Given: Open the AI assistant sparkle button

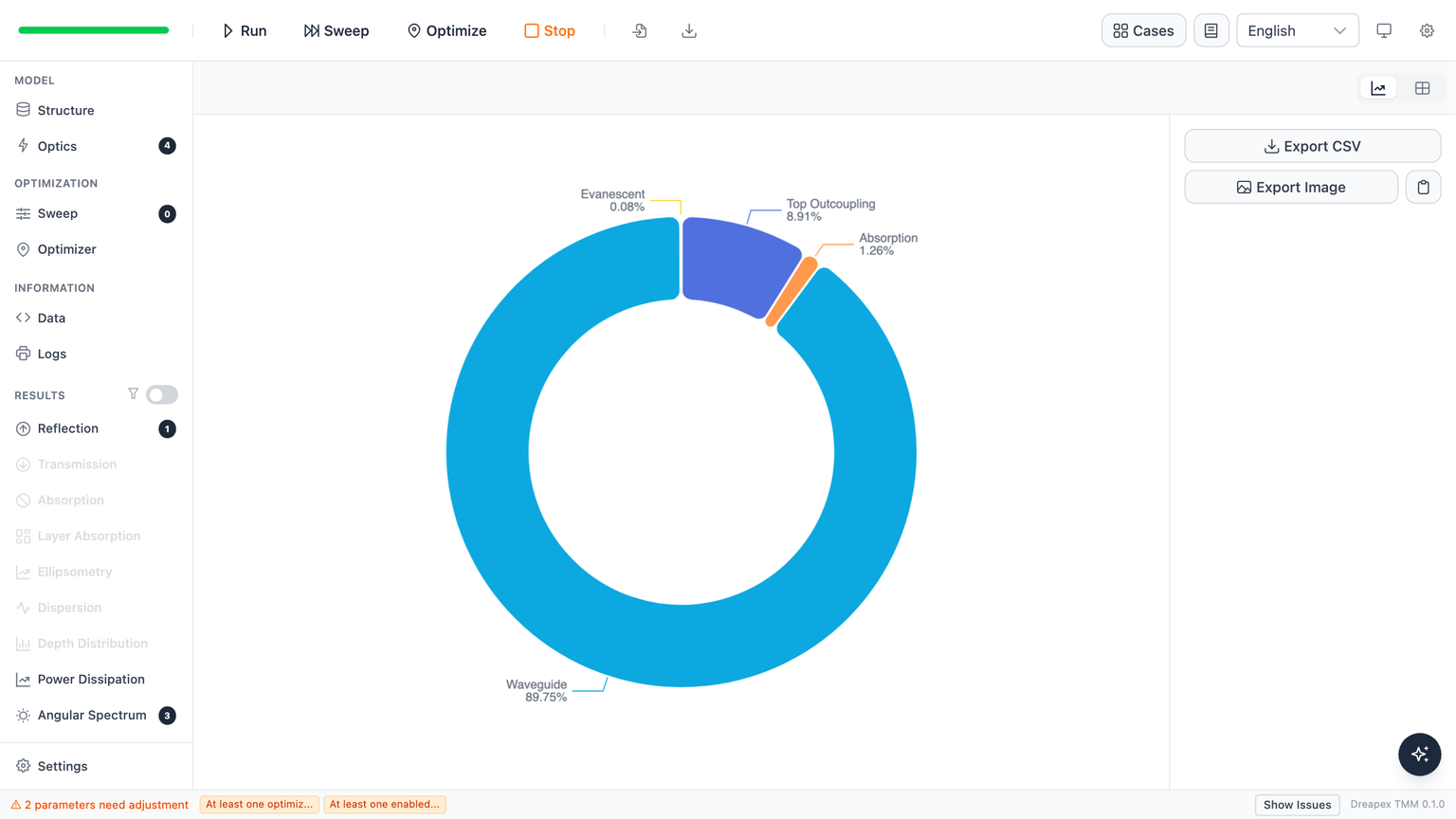Looking at the screenshot, I should [1419, 754].
